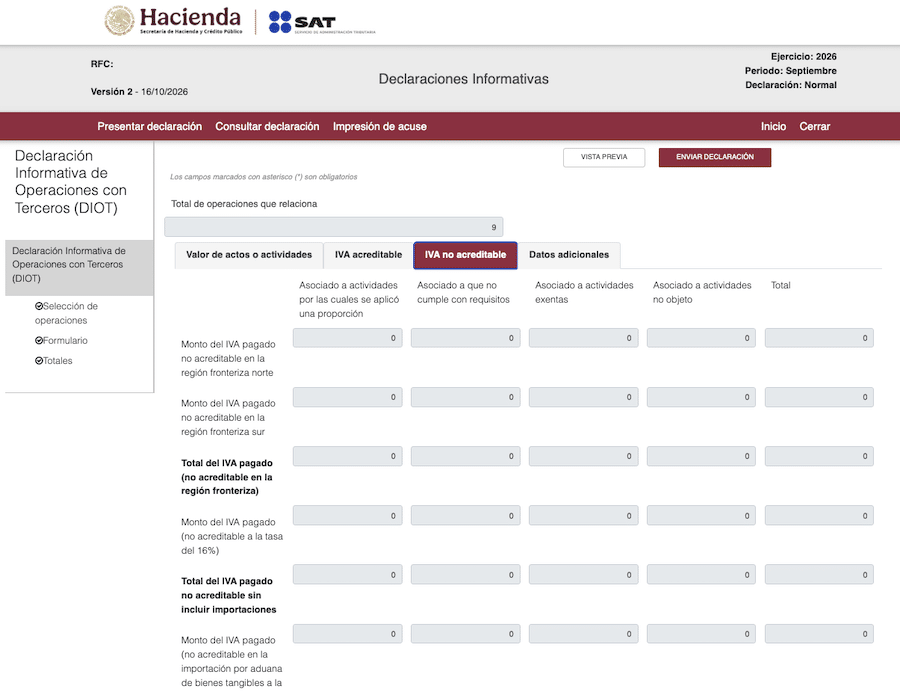Click the VISTA PREVIA button
This screenshot has width=900, height=692.
(604, 157)
